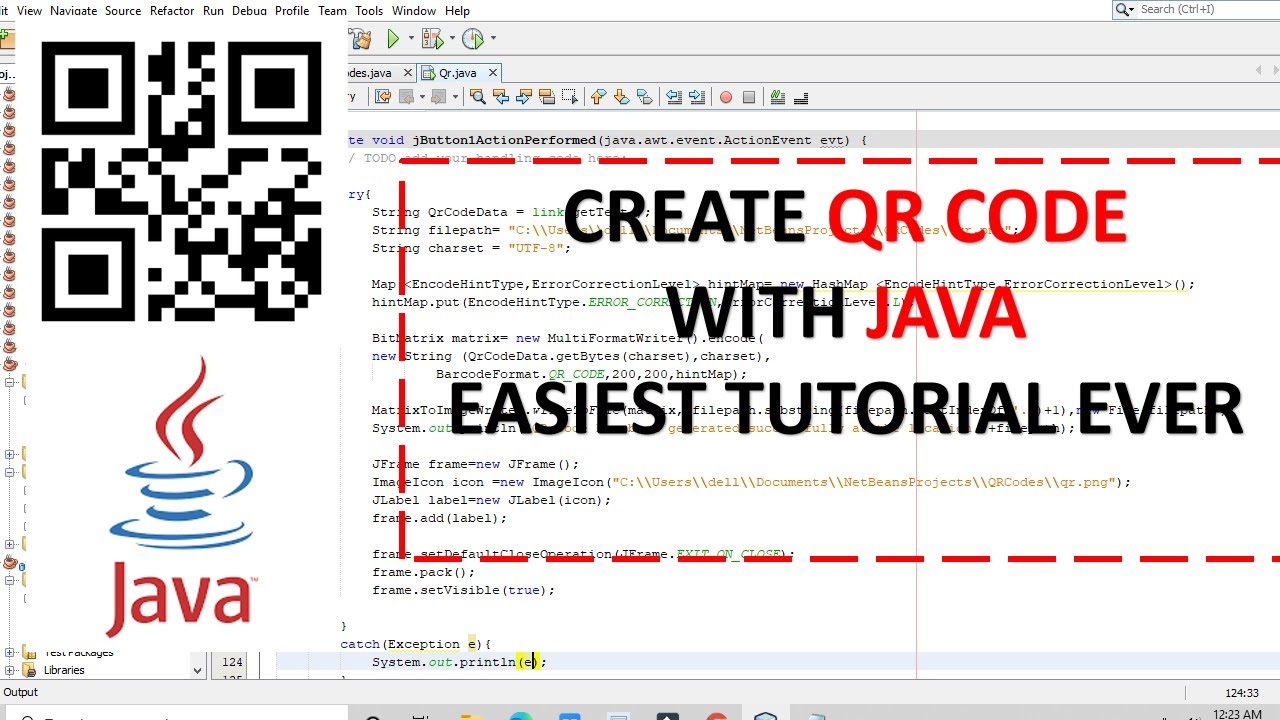The image size is (1280, 720).
Task: Expand the Test Packages tree node
Action: click(10, 653)
